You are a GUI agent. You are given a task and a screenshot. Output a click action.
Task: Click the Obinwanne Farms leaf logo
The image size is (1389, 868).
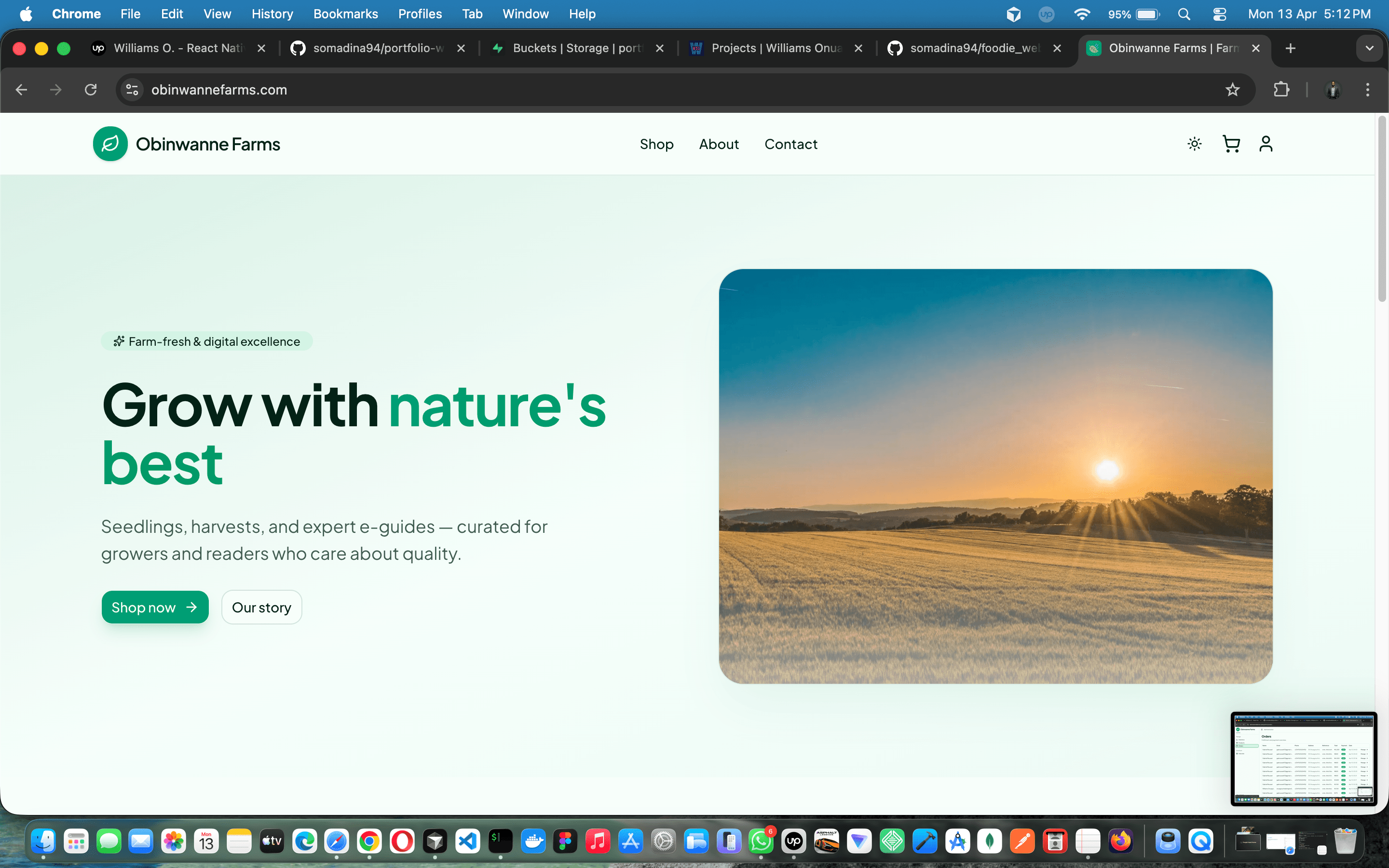pos(110,144)
